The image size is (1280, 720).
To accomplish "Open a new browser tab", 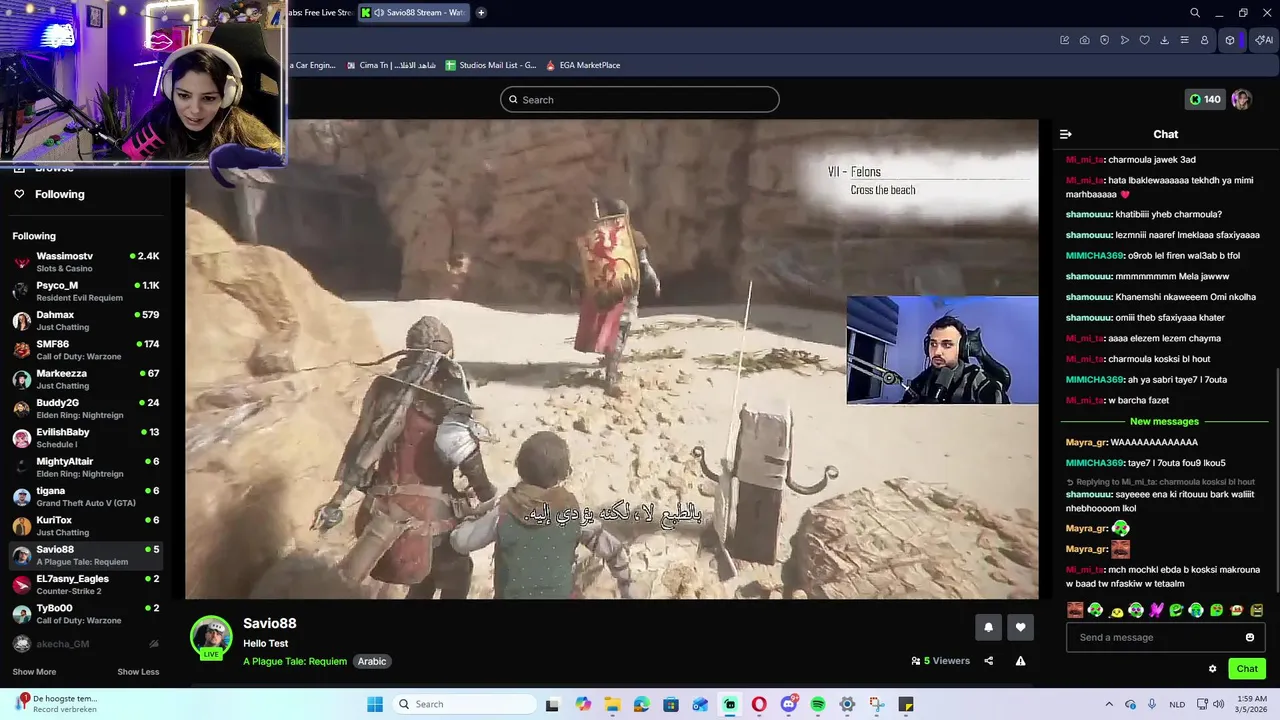I will tap(481, 13).
